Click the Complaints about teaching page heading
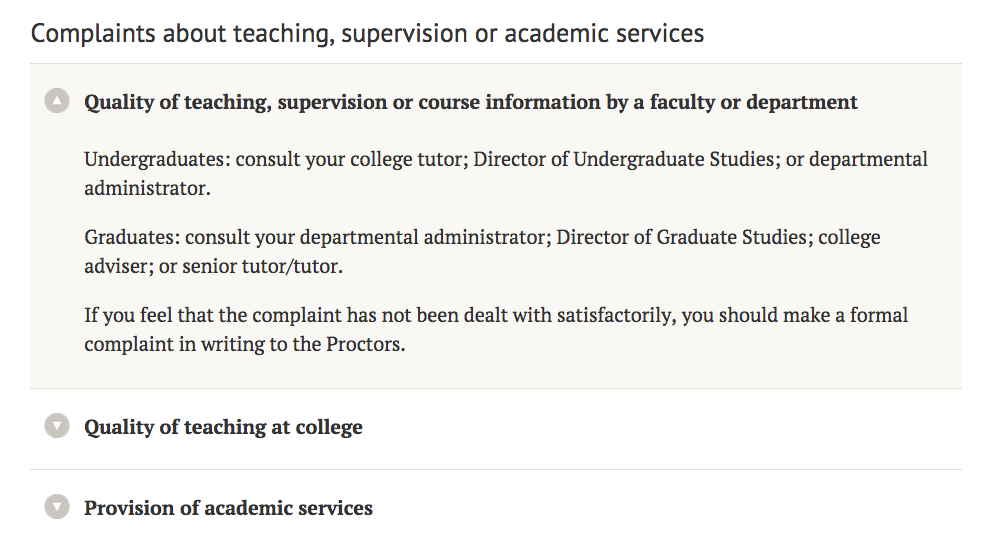Image resolution: width=991 pixels, height=555 pixels. point(367,33)
